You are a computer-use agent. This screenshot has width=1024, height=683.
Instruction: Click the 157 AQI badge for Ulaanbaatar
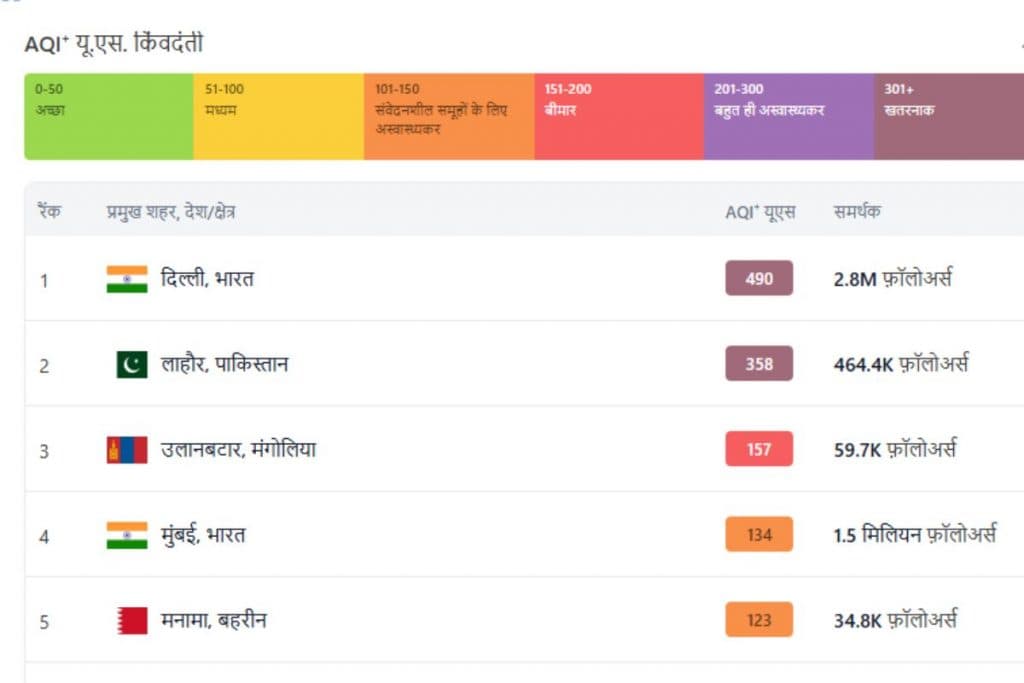click(x=759, y=449)
